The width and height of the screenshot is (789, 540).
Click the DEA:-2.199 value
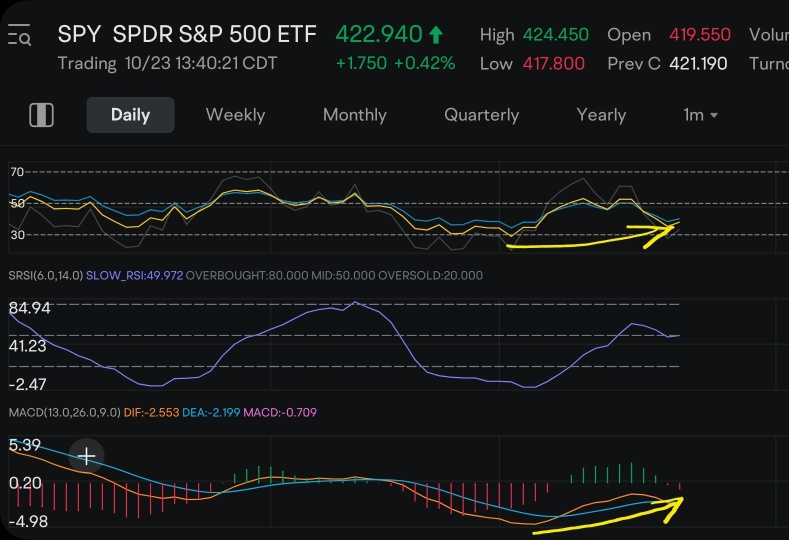211,413
